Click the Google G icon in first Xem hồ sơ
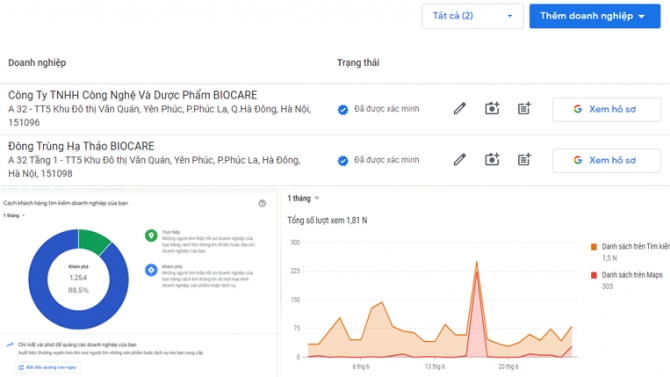The height and width of the screenshot is (377, 670). tap(578, 109)
